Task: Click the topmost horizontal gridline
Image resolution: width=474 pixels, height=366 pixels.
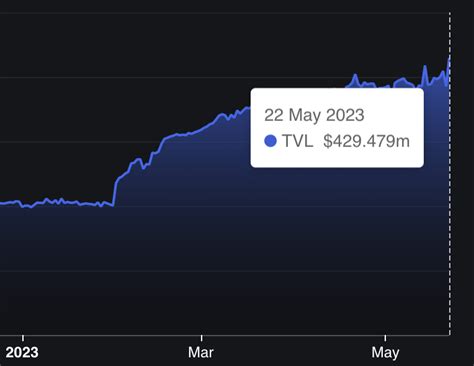Action: tap(224, 13)
